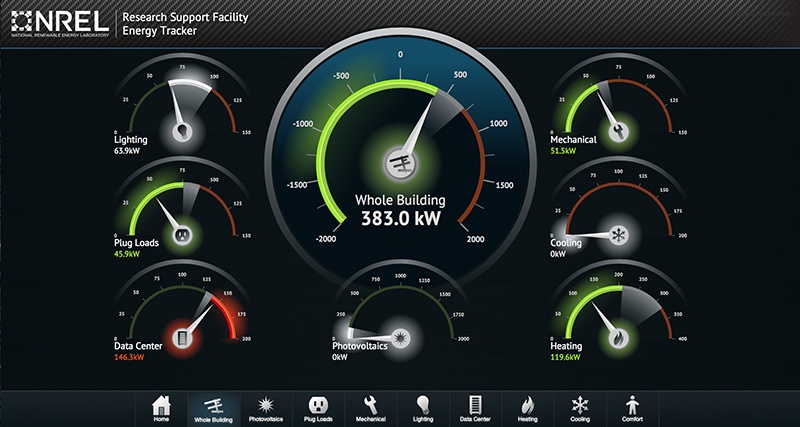This screenshot has height=427, width=800.
Task: Select the Plug Loads outlet icon in navigation
Action: pos(317,408)
